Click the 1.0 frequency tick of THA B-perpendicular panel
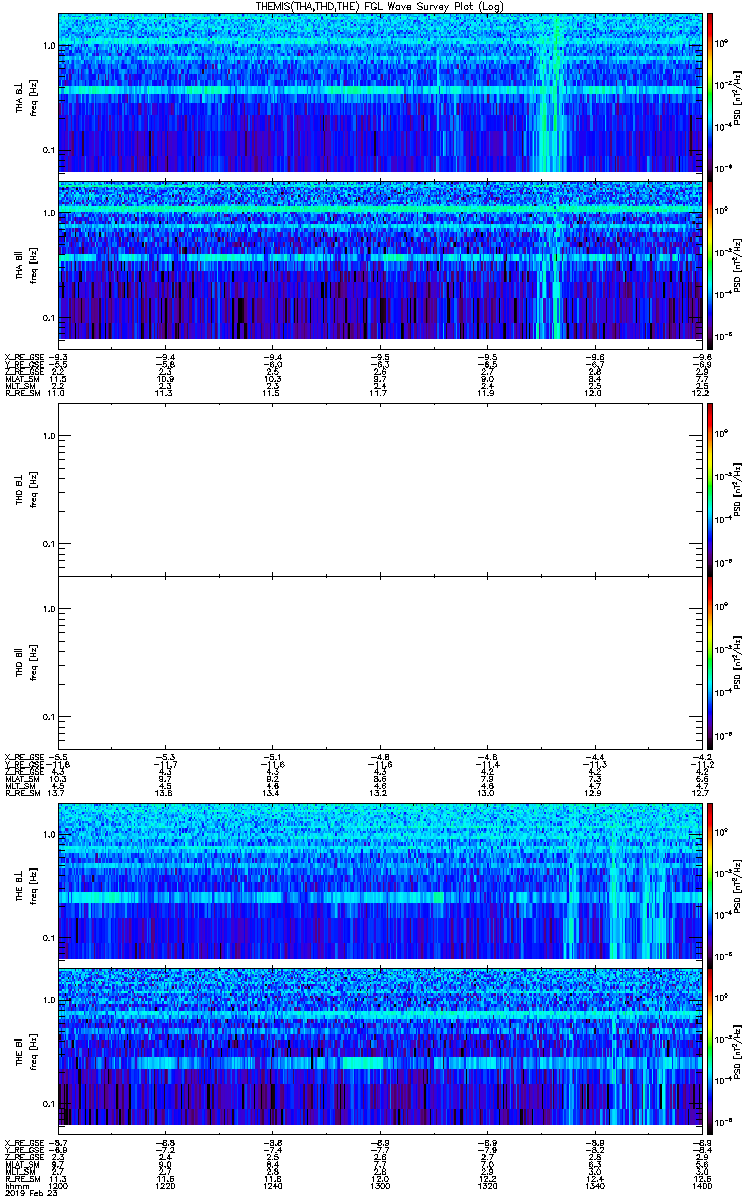The image size is (750, 1200). [49, 47]
